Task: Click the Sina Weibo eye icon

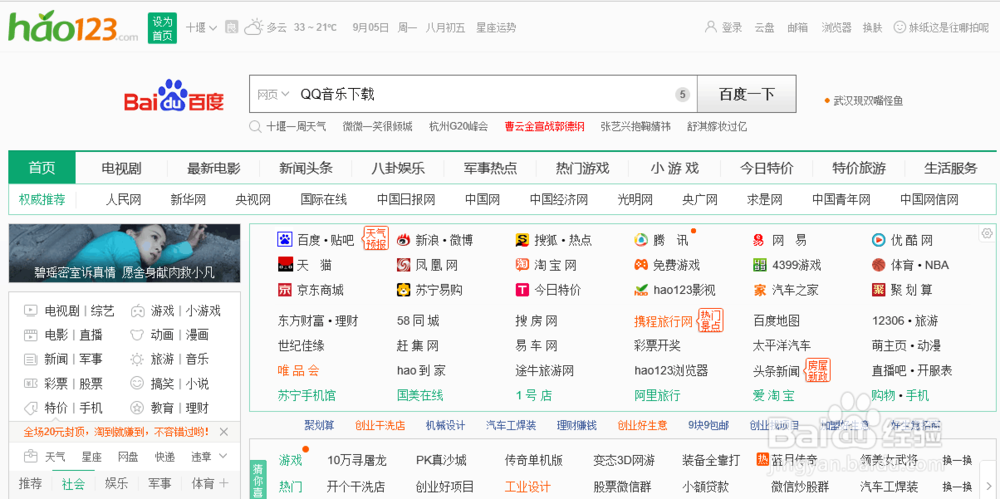Action: pos(403,240)
